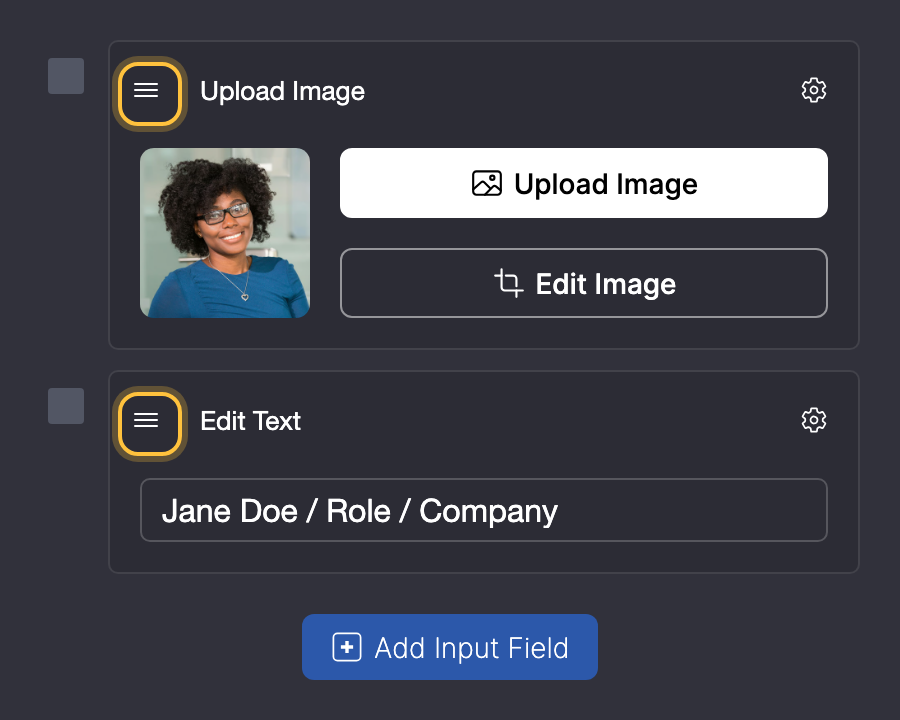The height and width of the screenshot is (720, 900).
Task: Click the white Upload Image button
Action: [x=584, y=183]
